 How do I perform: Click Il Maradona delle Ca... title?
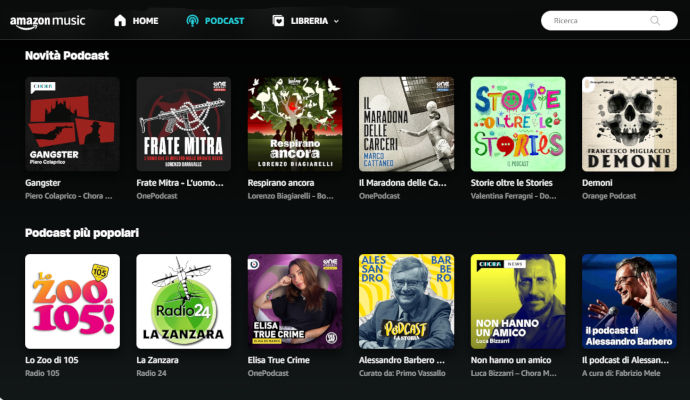(403, 183)
